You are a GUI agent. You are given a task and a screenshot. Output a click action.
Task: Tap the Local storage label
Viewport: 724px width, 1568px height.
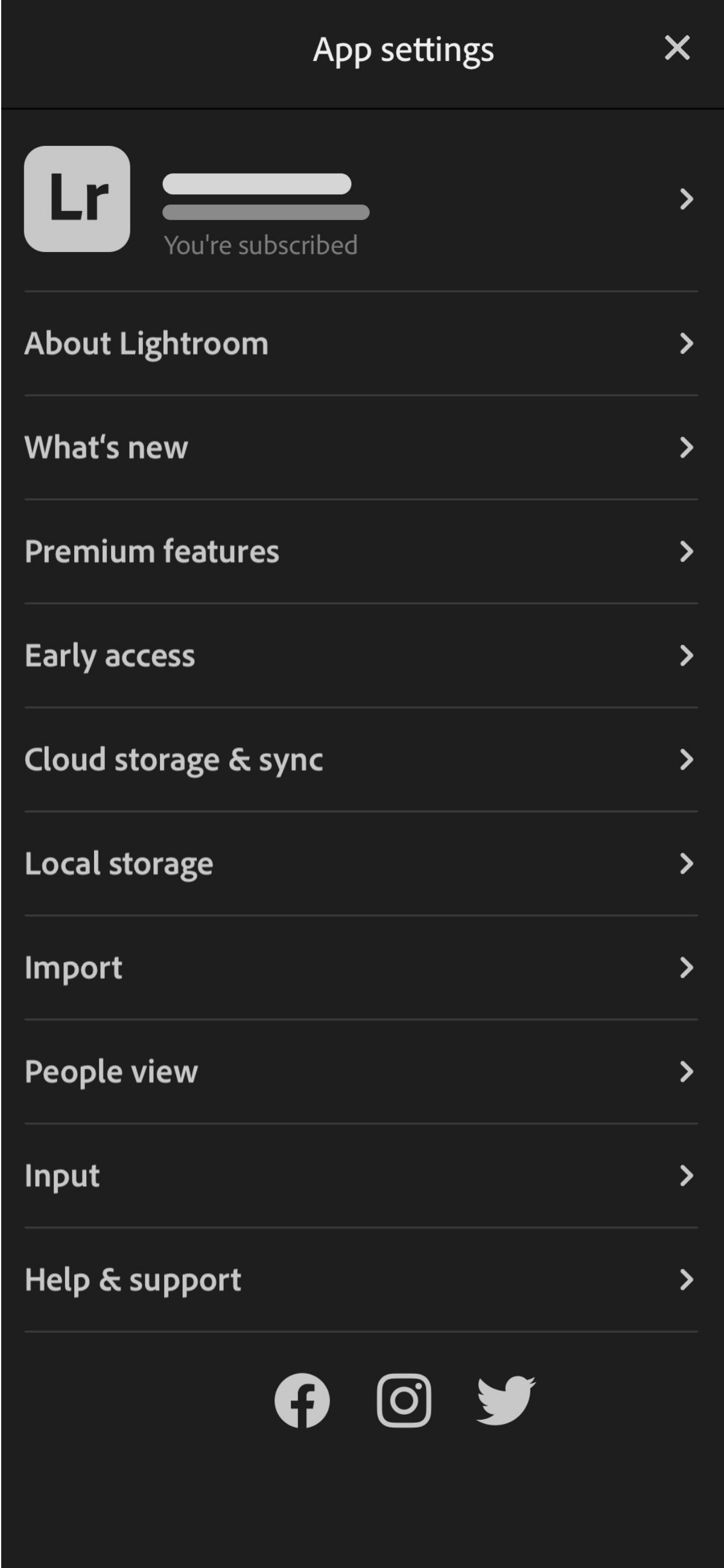click(119, 864)
